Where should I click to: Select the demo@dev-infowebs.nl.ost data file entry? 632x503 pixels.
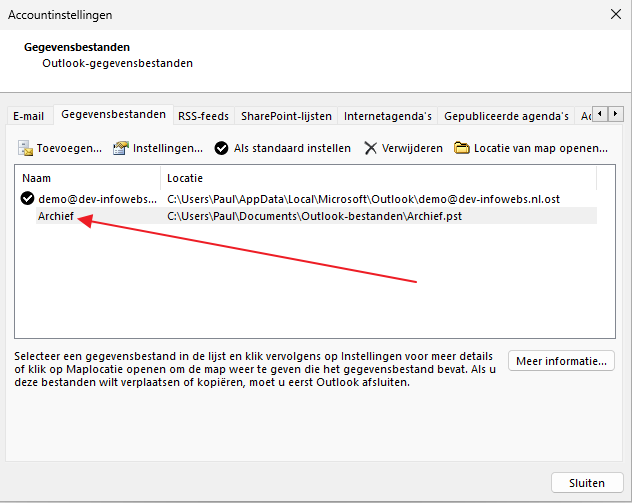tap(98, 199)
